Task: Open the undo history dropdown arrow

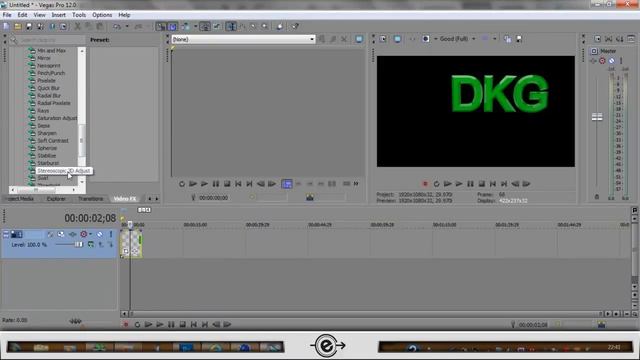Action: tap(127, 27)
